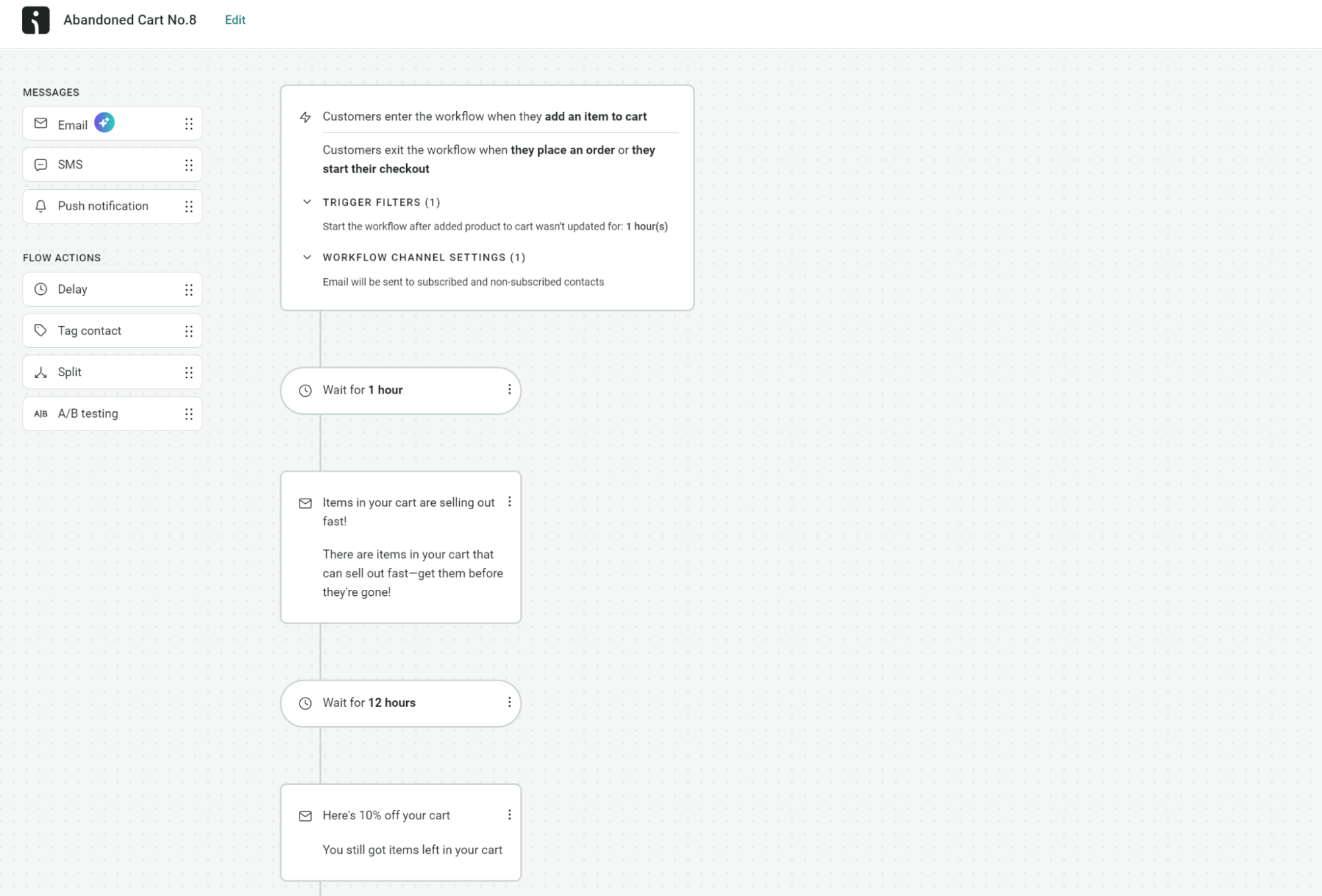Image resolution: width=1322 pixels, height=896 pixels.
Task: Open menu for Wait for 1 hour
Action: click(509, 390)
